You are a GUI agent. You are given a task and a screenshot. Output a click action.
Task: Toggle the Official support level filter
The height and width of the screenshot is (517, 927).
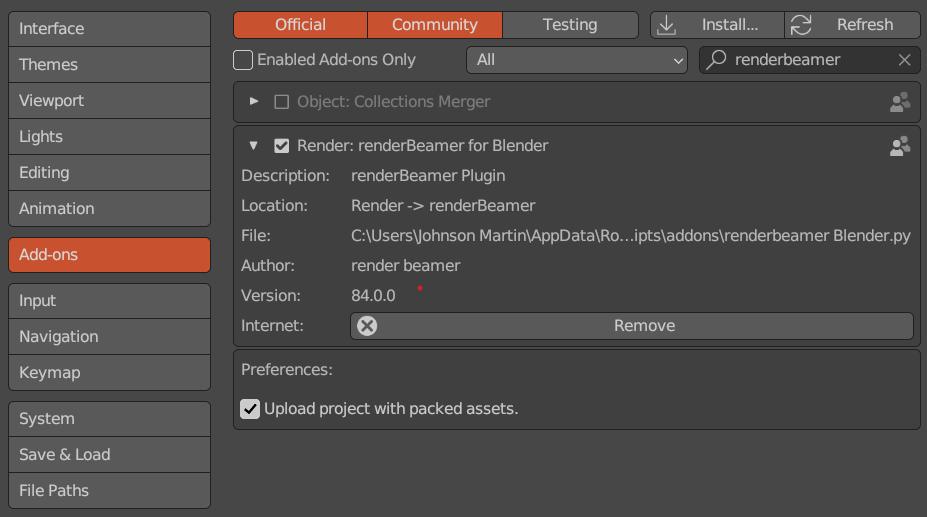coord(300,25)
